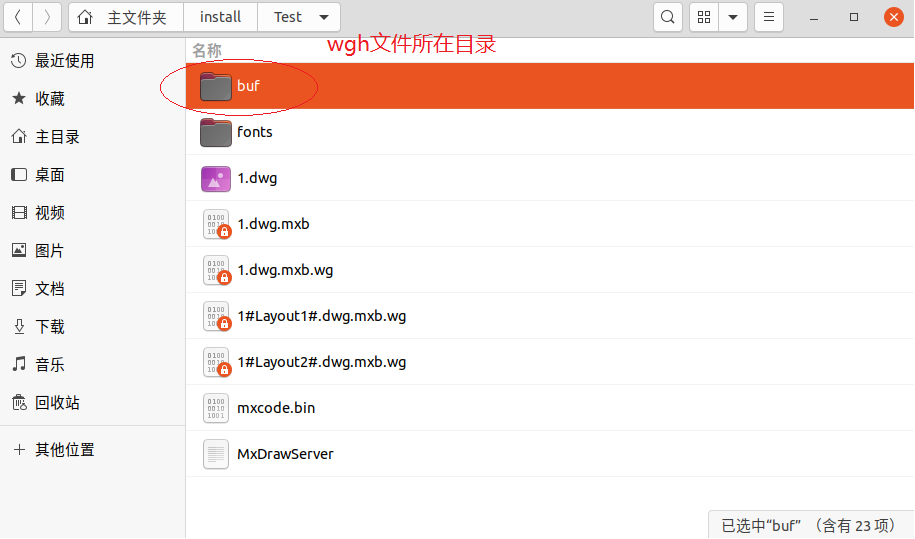Screen dimensions: 915x539
Task: Open view options dropdown arrow
Action: [x=733, y=18]
